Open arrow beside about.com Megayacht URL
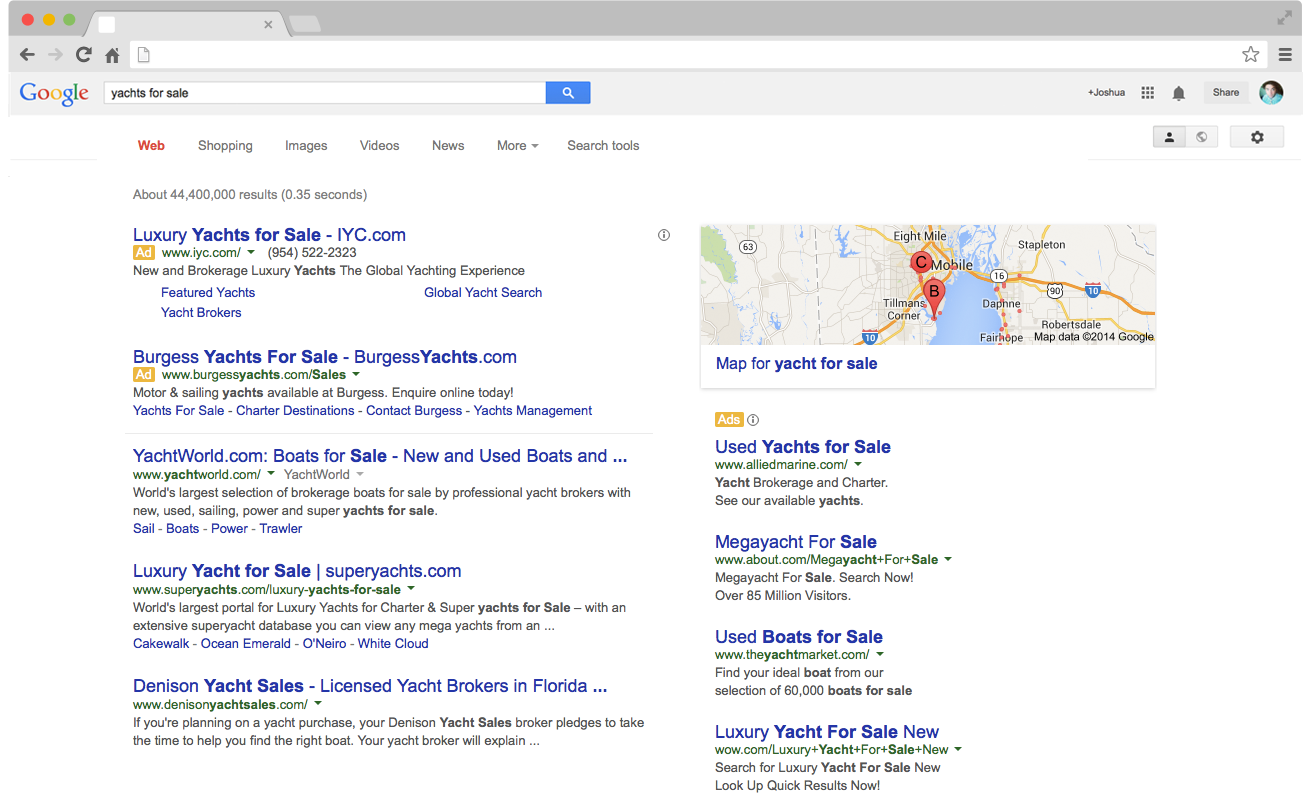1316x809 pixels. [948, 559]
